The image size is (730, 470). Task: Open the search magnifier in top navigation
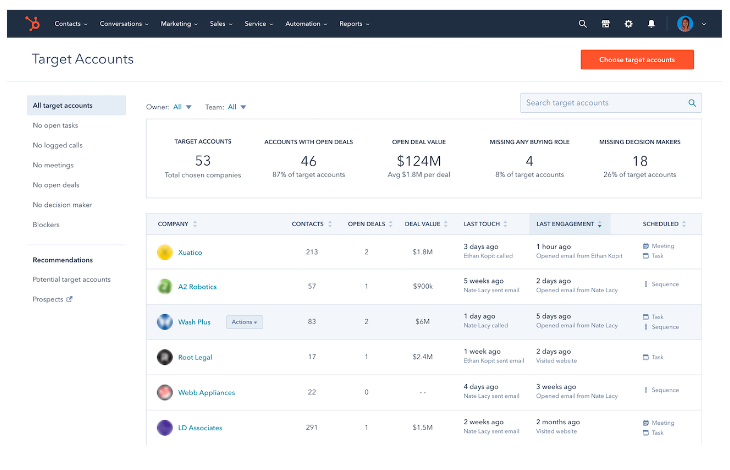tap(582, 24)
